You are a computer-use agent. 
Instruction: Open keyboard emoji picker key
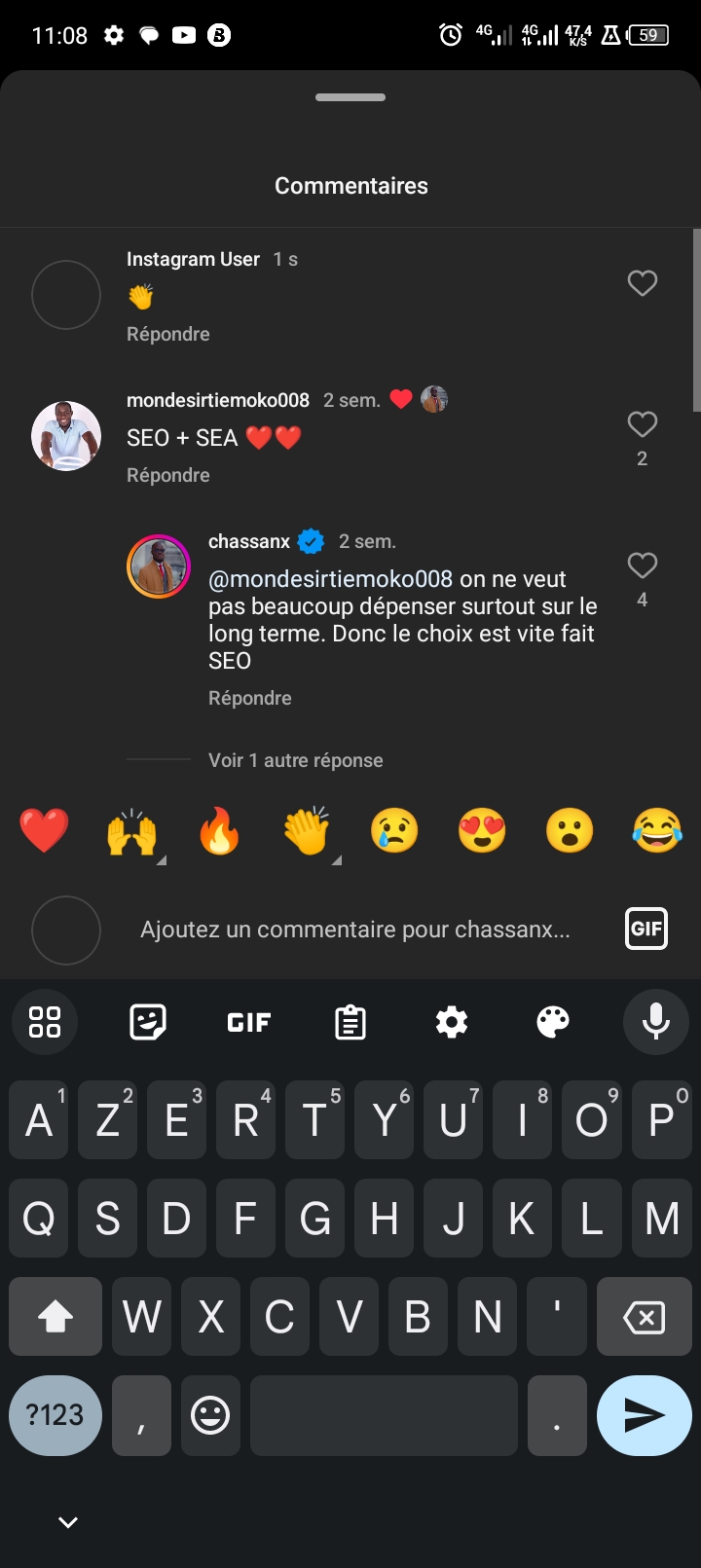tap(210, 1415)
